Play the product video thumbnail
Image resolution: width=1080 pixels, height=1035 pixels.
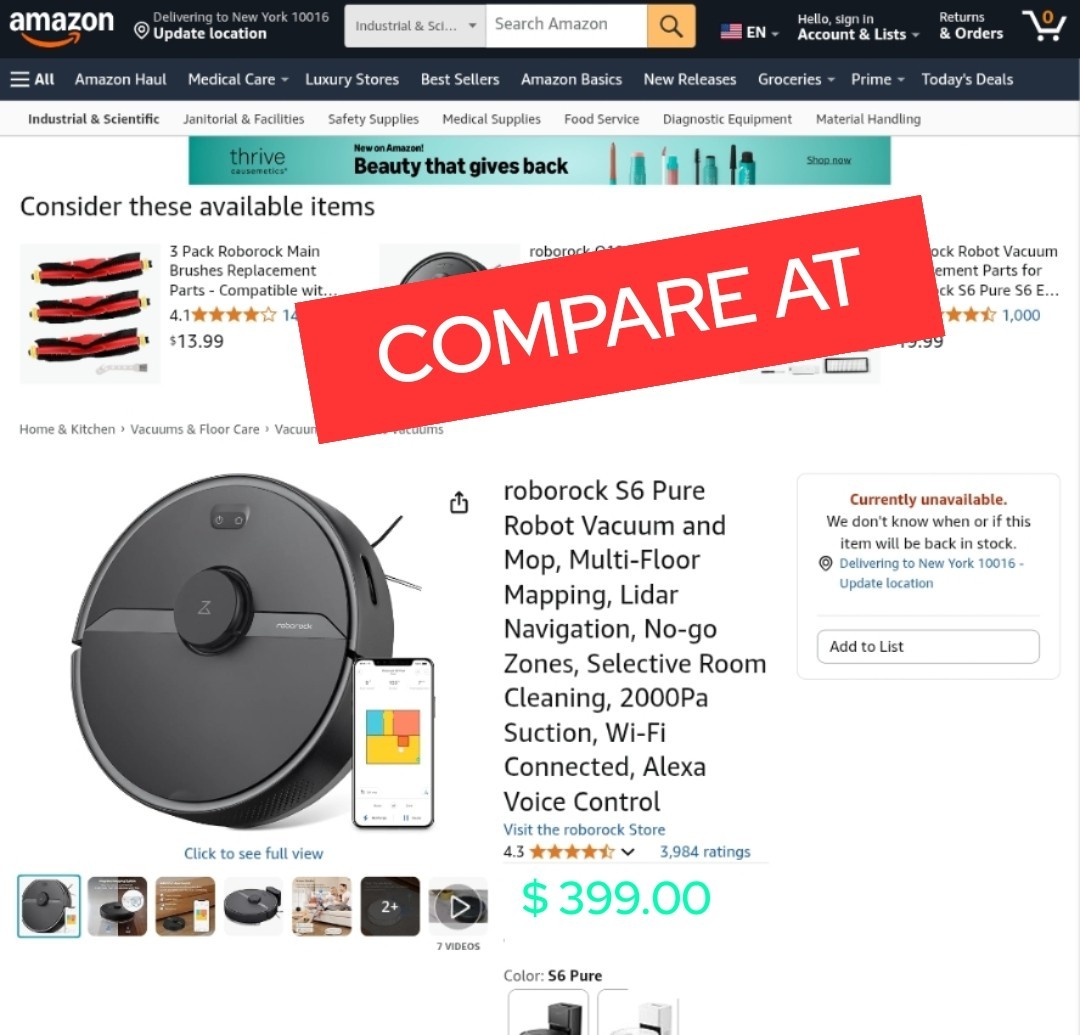(458, 906)
